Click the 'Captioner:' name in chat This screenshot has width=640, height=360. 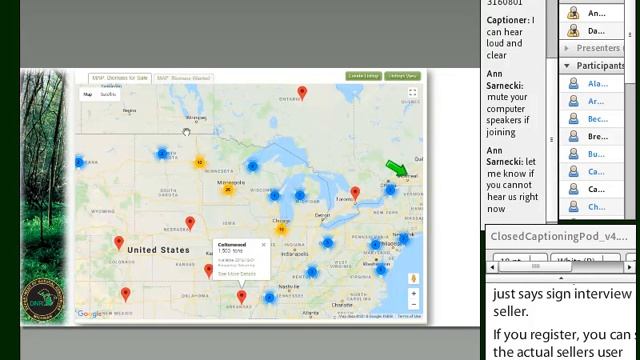[x=508, y=20]
